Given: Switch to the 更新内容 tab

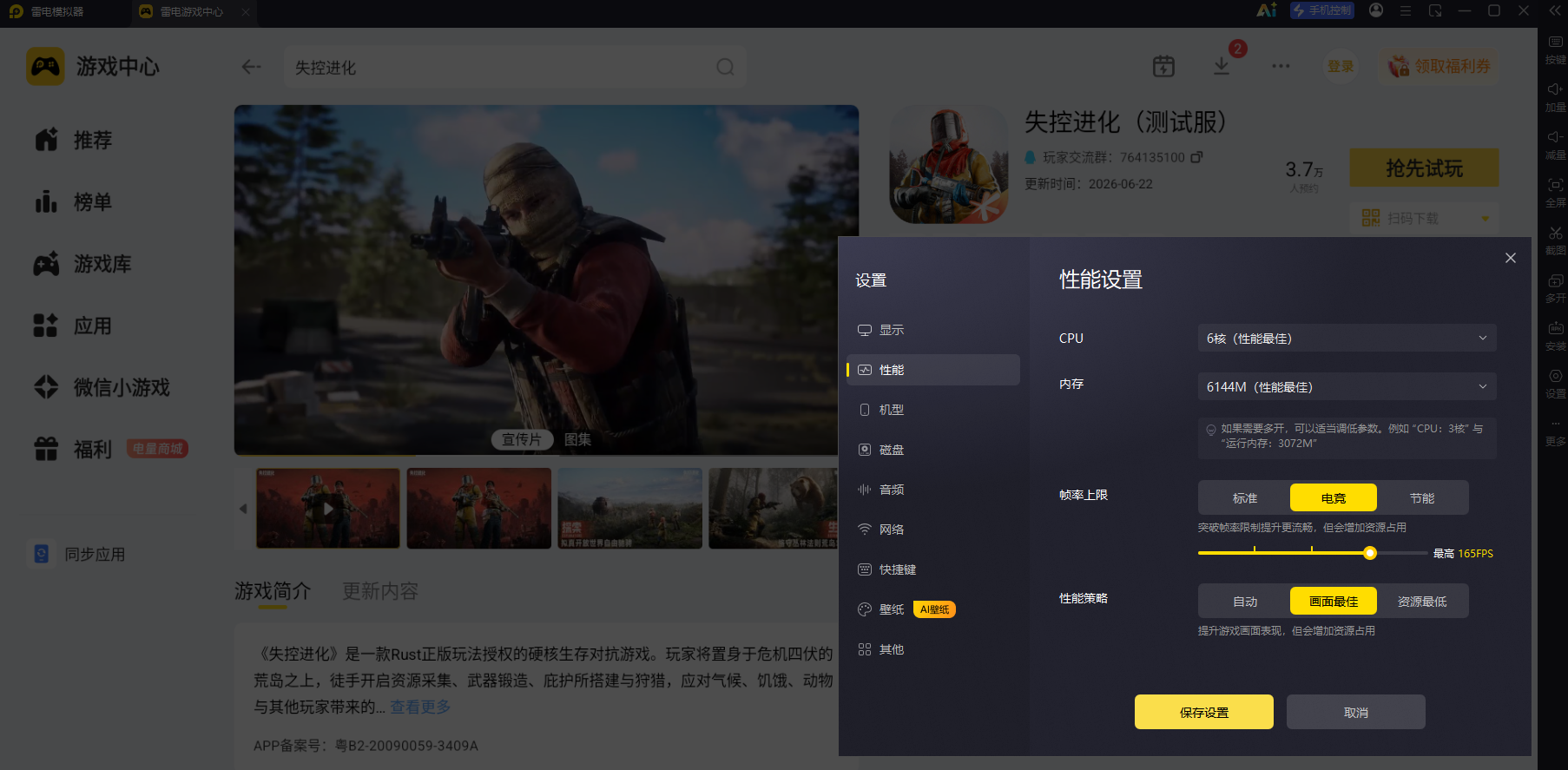Looking at the screenshot, I should coord(380,591).
